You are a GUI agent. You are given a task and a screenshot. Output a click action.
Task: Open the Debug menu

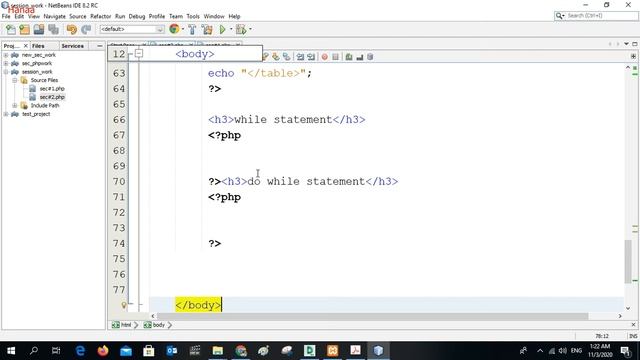pyautogui.click(x=137, y=16)
